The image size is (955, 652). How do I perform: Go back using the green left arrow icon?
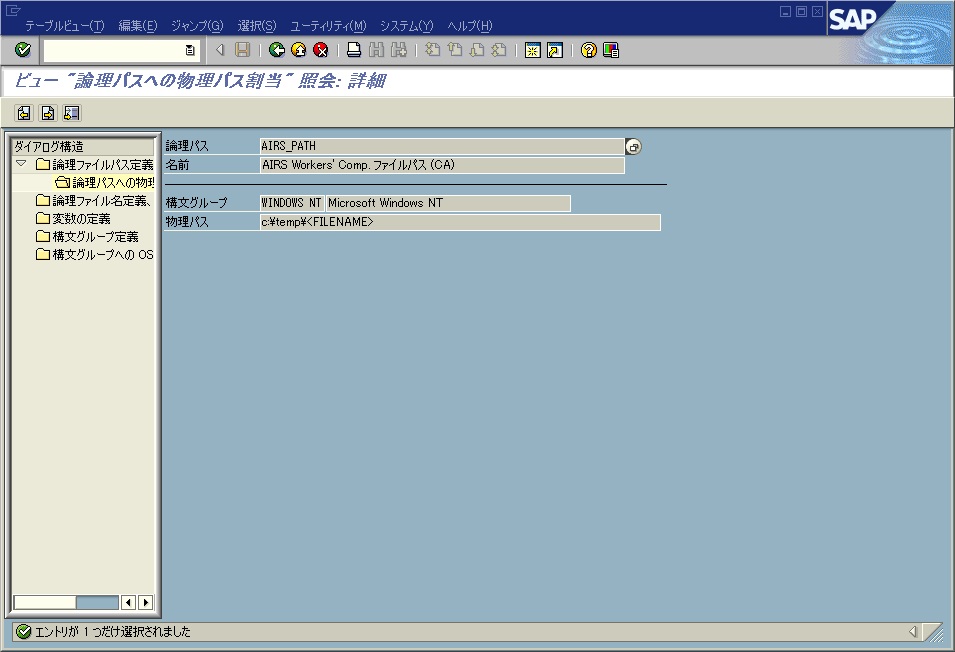[x=277, y=48]
